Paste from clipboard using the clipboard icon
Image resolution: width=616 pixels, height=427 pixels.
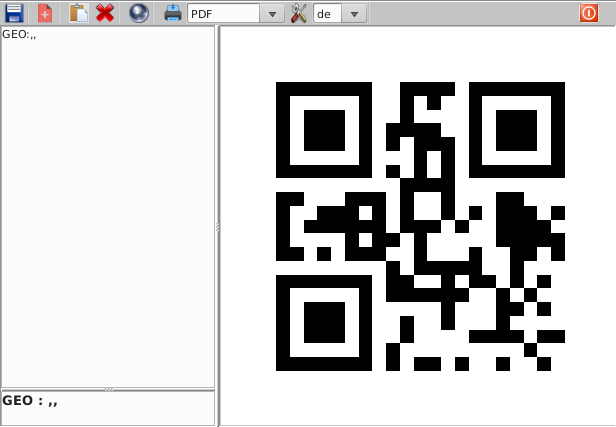[79, 13]
